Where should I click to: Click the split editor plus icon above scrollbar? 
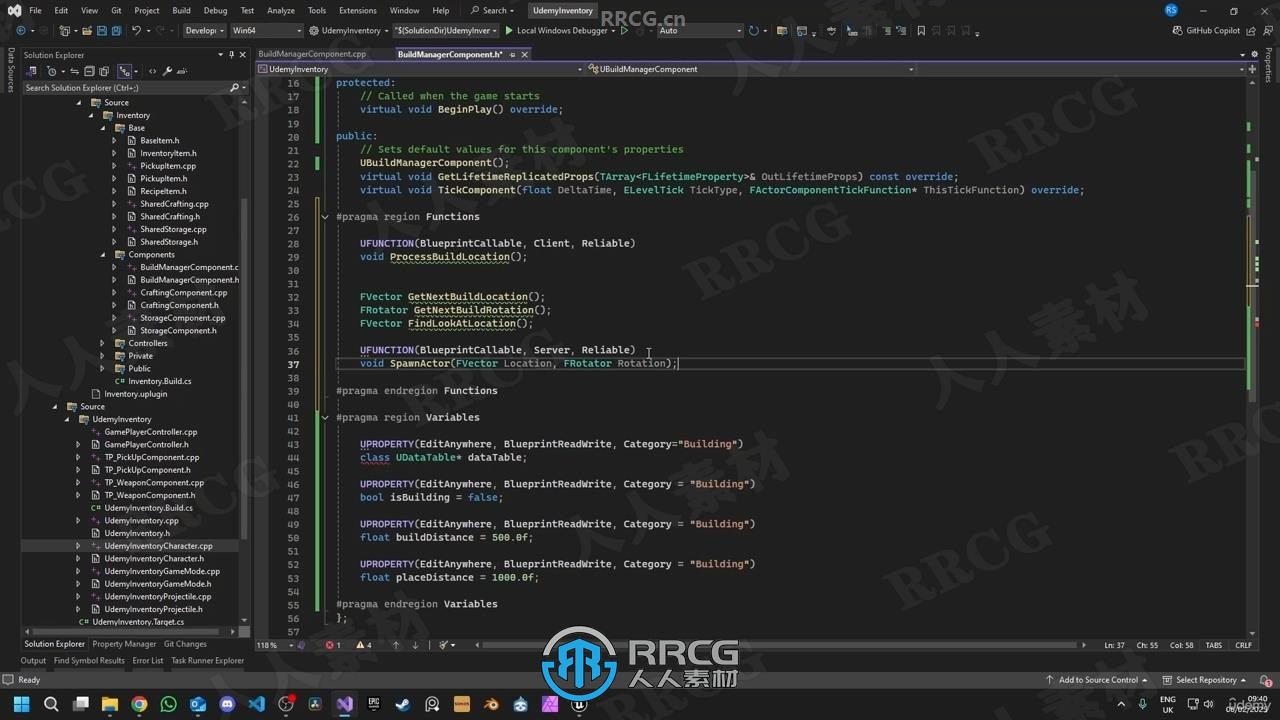[x=1250, y=69]
